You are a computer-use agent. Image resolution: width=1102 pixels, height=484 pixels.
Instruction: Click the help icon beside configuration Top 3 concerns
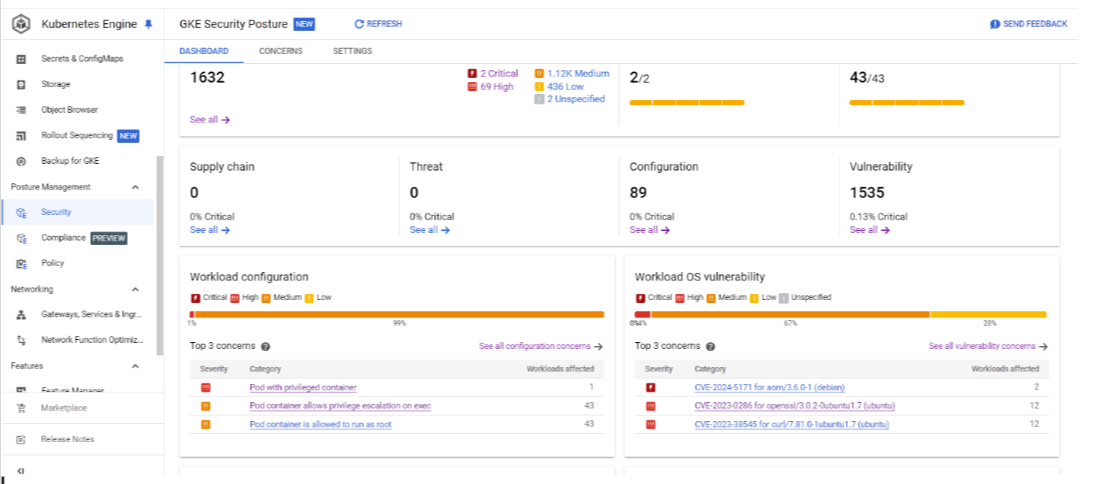pos(266,347)
